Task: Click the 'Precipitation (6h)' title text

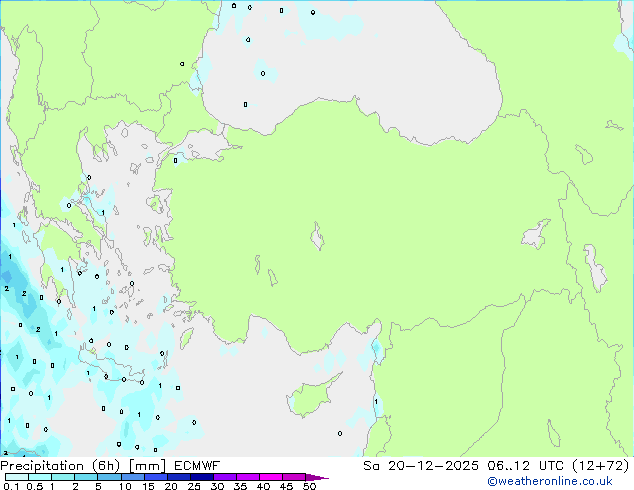Action: pos(60,466)
